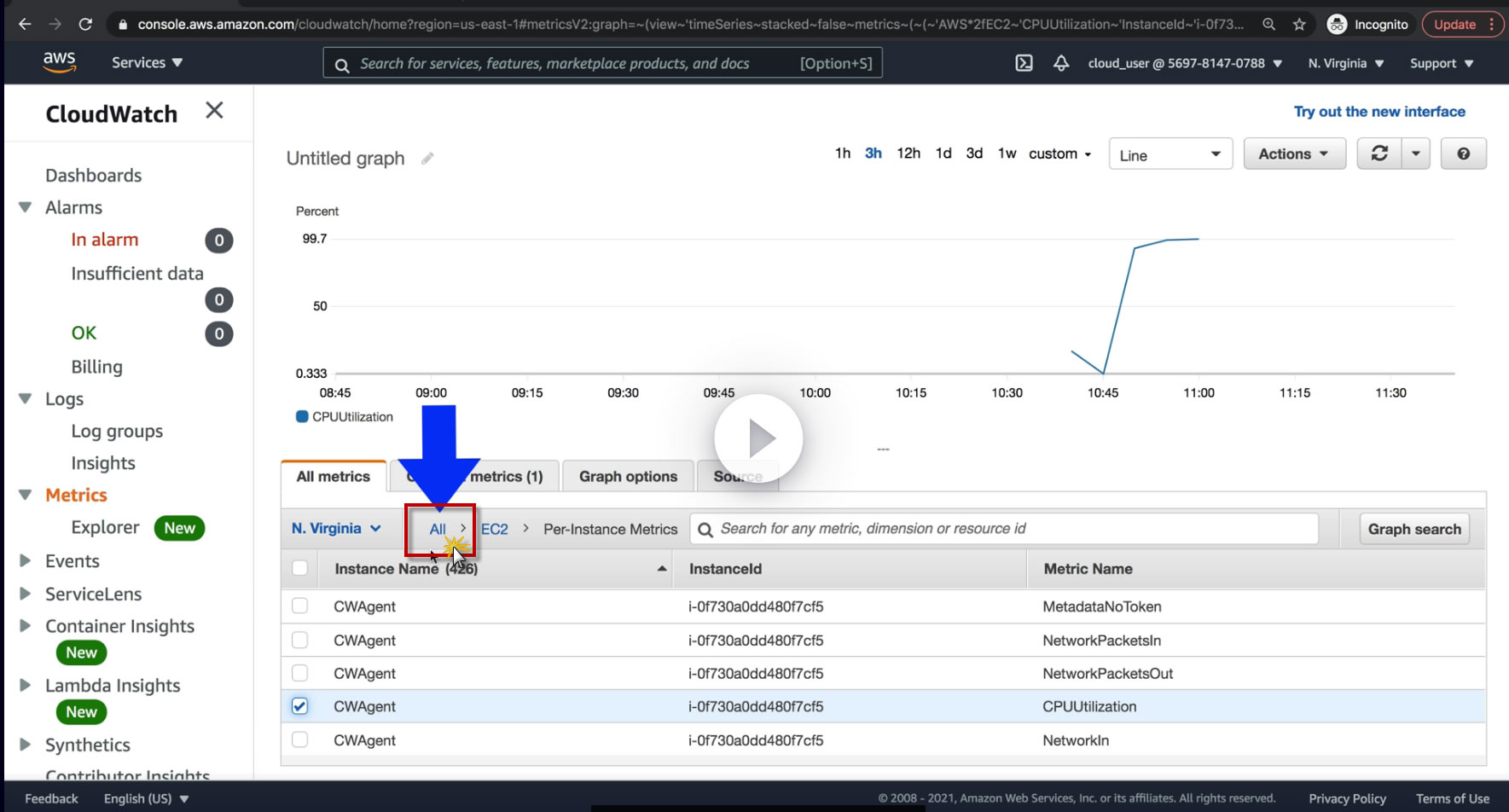Open the N. Virginia region dropdown in metrics

click(336, 529)
